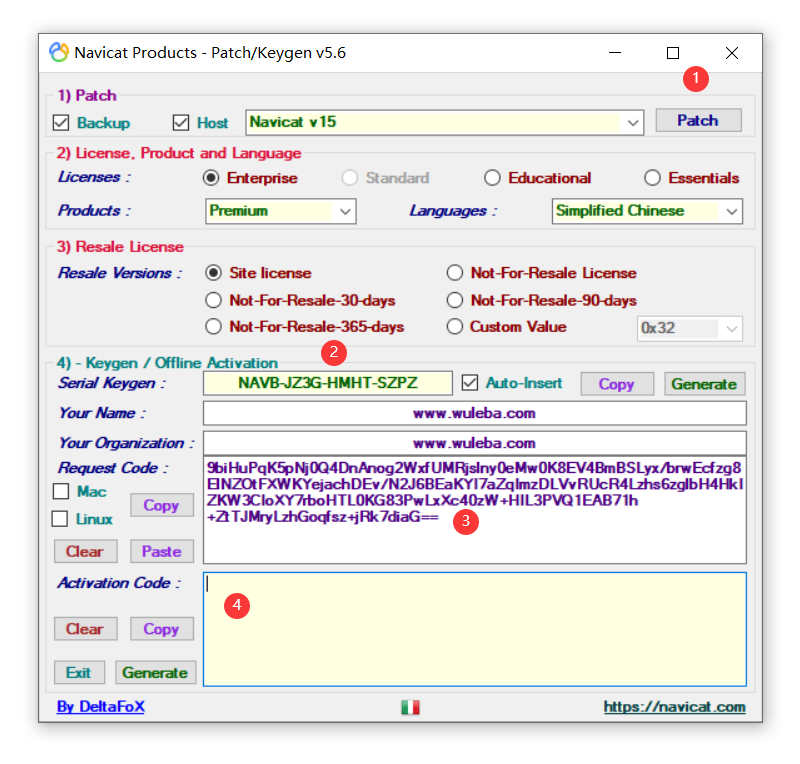
Task: Click the Paste button for Request Code
Action: click(x=162, y=551)
